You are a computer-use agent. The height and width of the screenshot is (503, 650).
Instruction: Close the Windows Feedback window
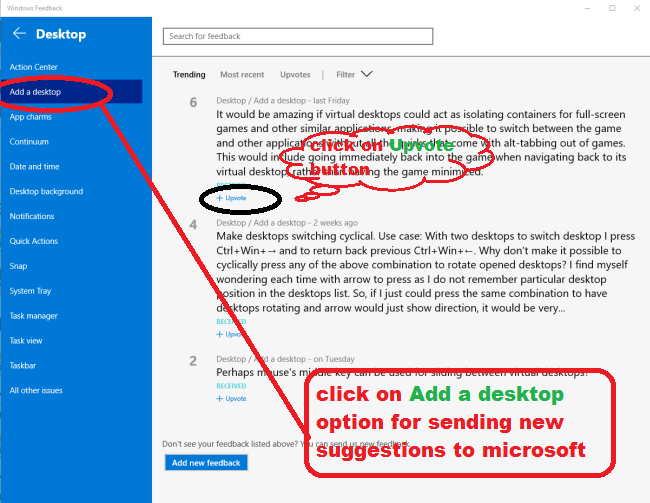click(x=637, y=8)
